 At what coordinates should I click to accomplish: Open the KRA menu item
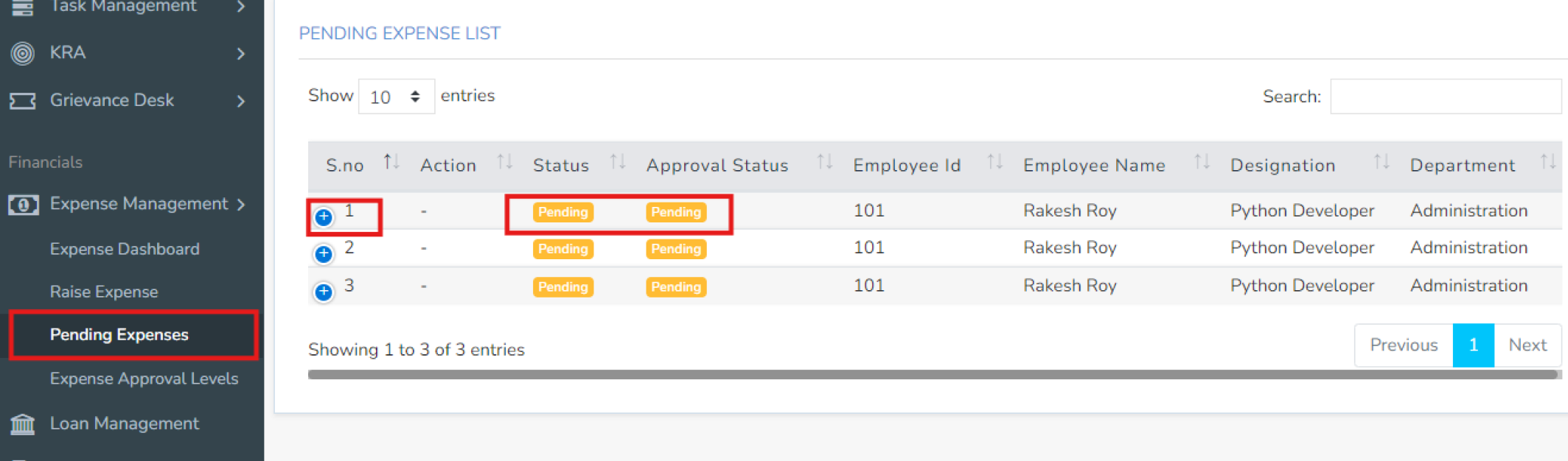coord(68,53)
